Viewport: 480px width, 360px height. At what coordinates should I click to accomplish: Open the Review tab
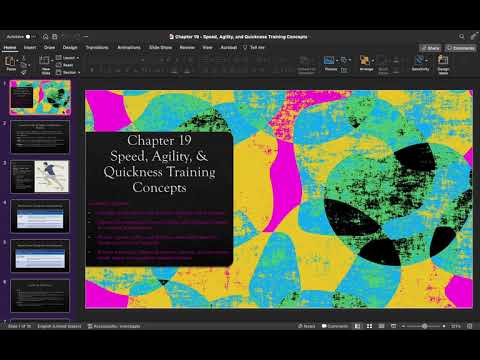click(187, 48)
